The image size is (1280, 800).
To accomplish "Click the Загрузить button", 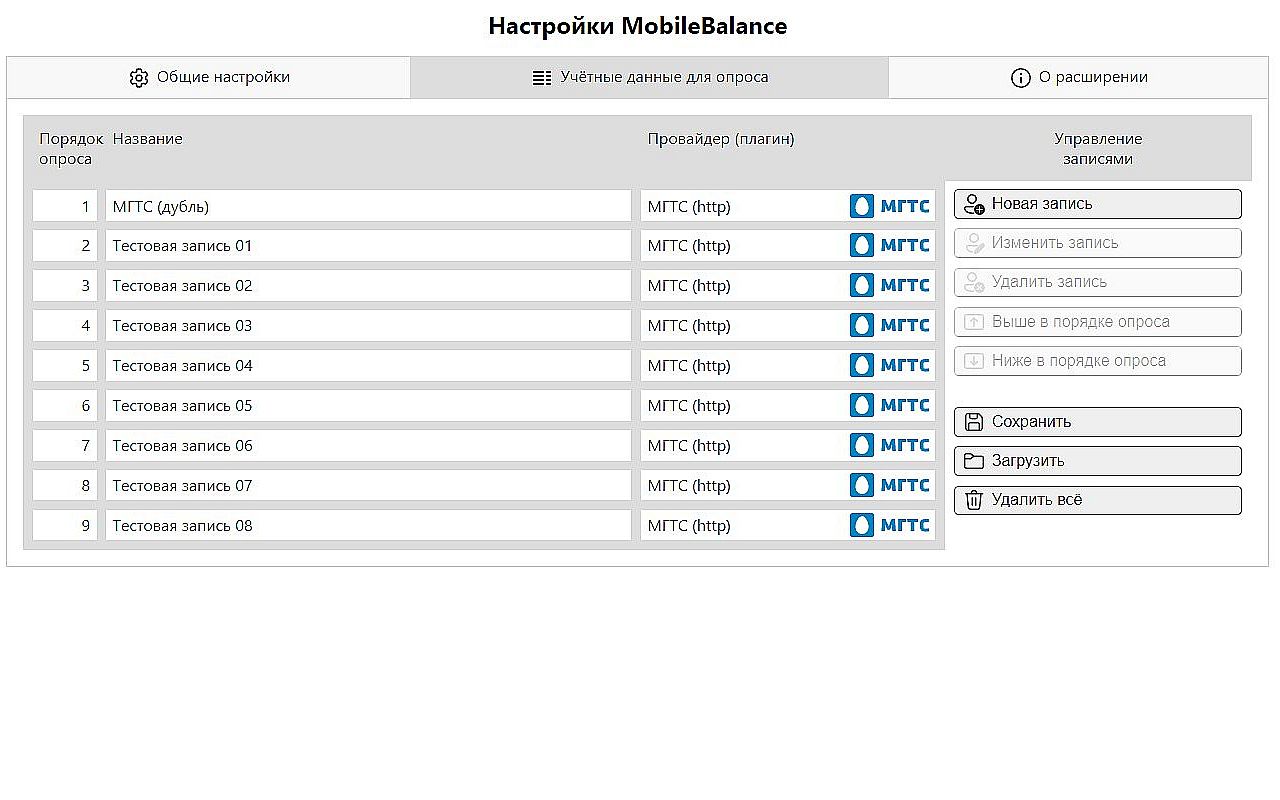I will pos(1097,460).
